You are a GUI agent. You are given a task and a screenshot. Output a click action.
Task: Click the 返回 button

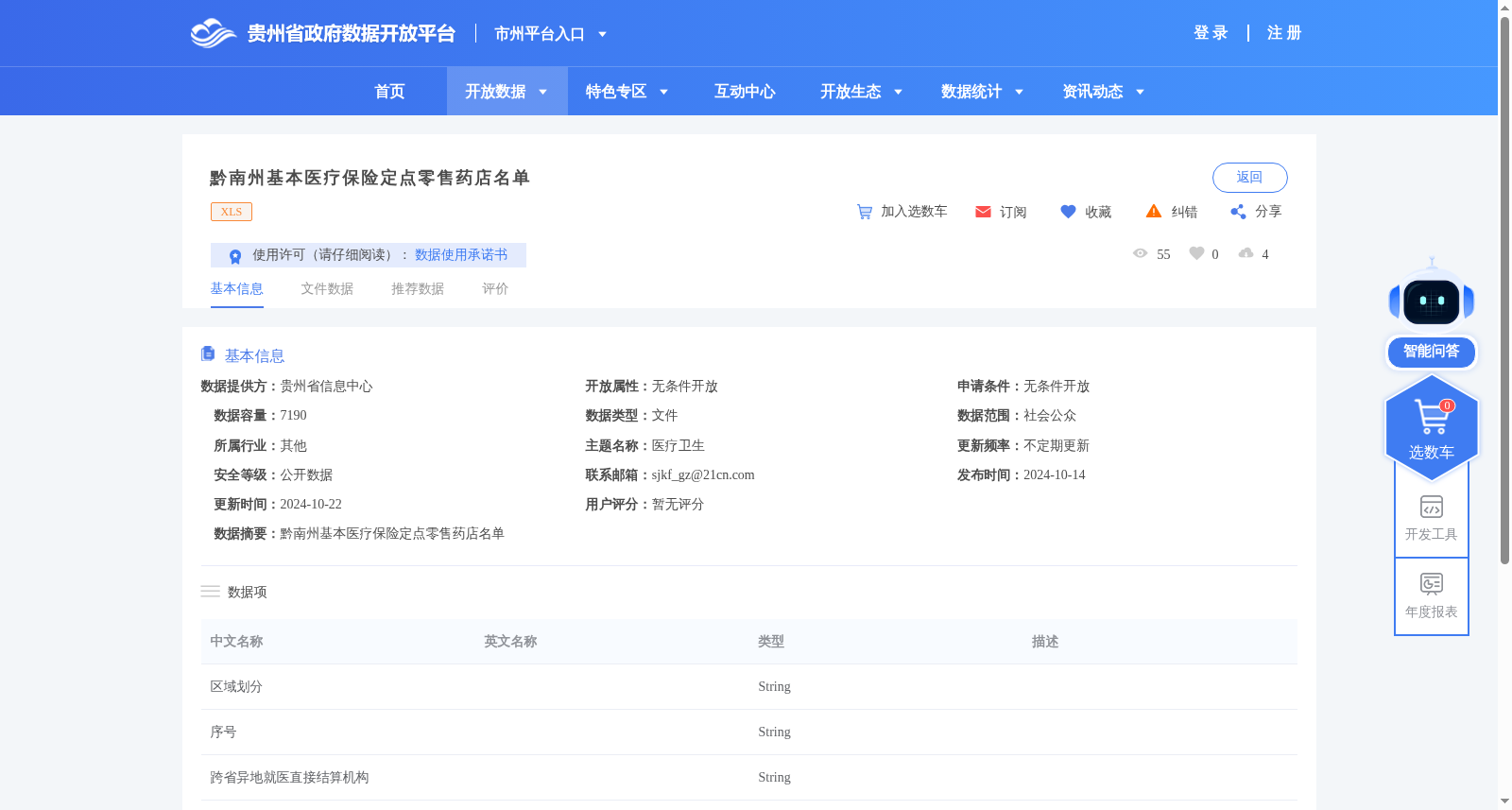pyautogui.click(x=1249, y=178)
